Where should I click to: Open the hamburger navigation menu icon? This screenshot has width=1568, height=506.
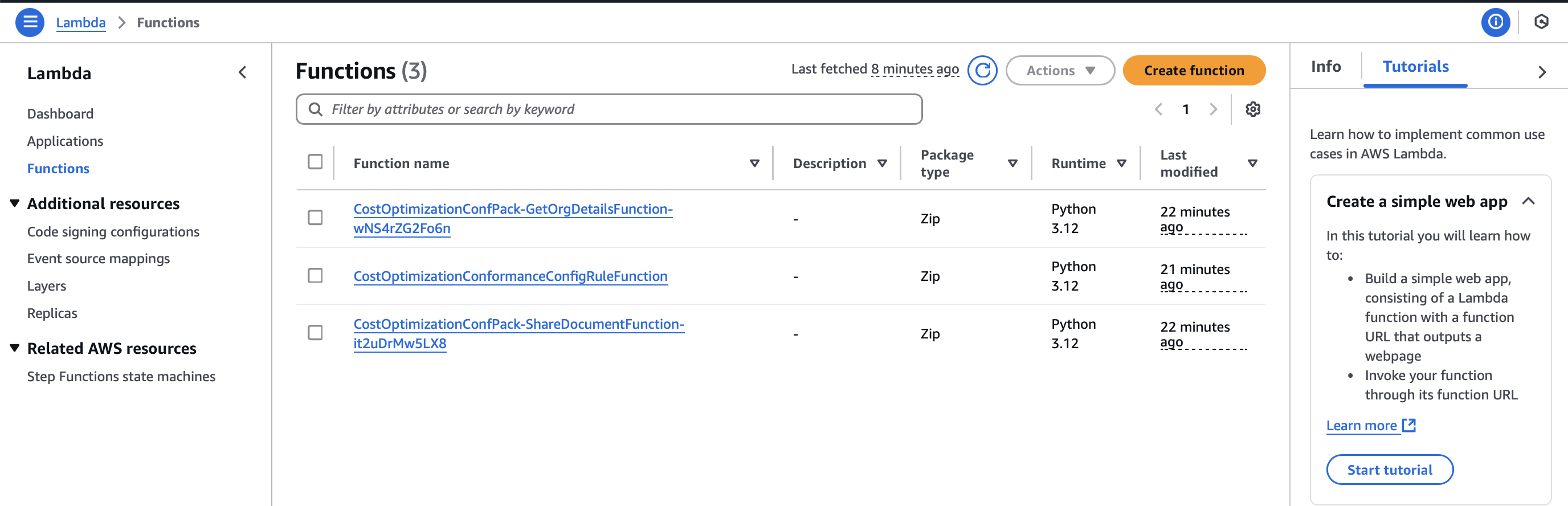point(30,23)
